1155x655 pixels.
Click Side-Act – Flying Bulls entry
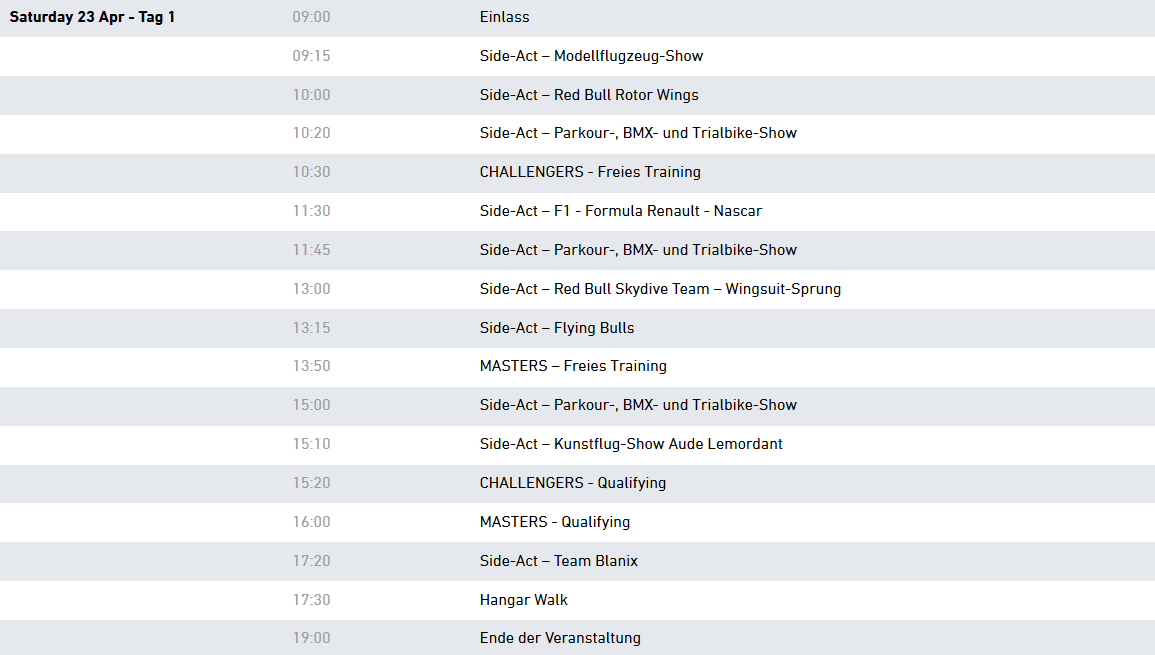tap(557, 328)
